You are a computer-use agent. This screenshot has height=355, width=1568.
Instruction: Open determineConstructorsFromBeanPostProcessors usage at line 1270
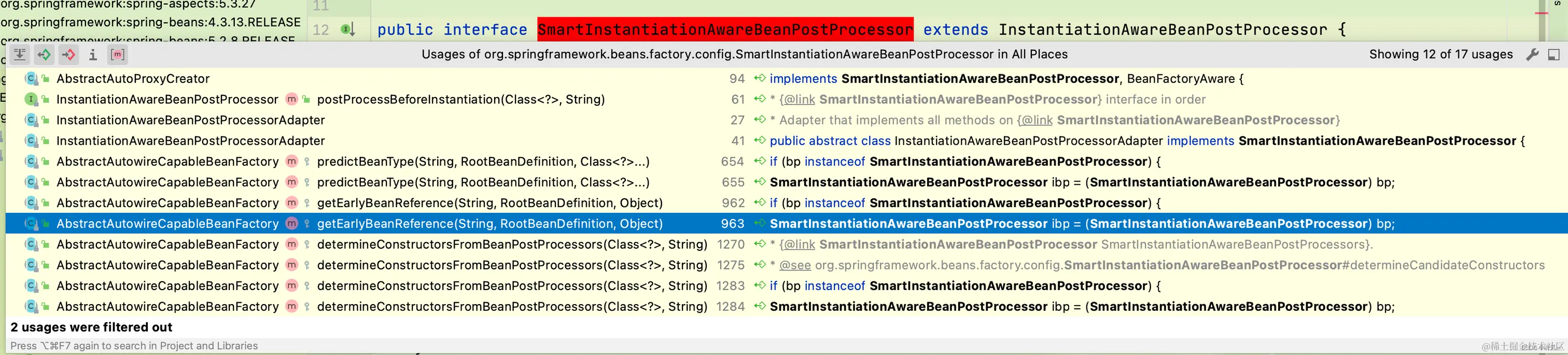[x=787, y=244]
